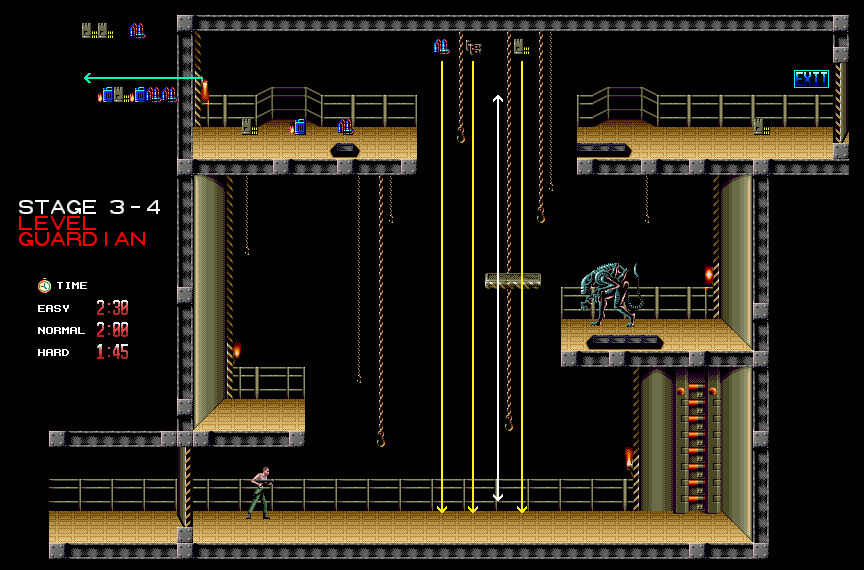Click the STAGE 3-4 title text

click(x=89, y=207)
